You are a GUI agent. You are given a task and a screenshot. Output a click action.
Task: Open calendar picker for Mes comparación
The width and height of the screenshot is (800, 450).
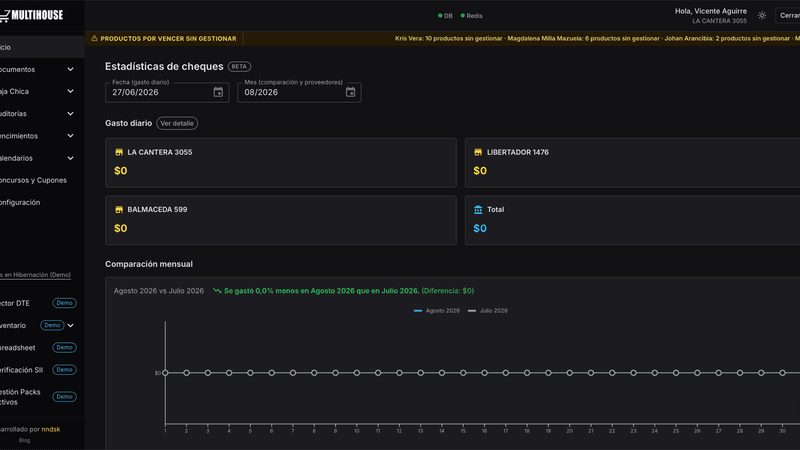[350, 92]
